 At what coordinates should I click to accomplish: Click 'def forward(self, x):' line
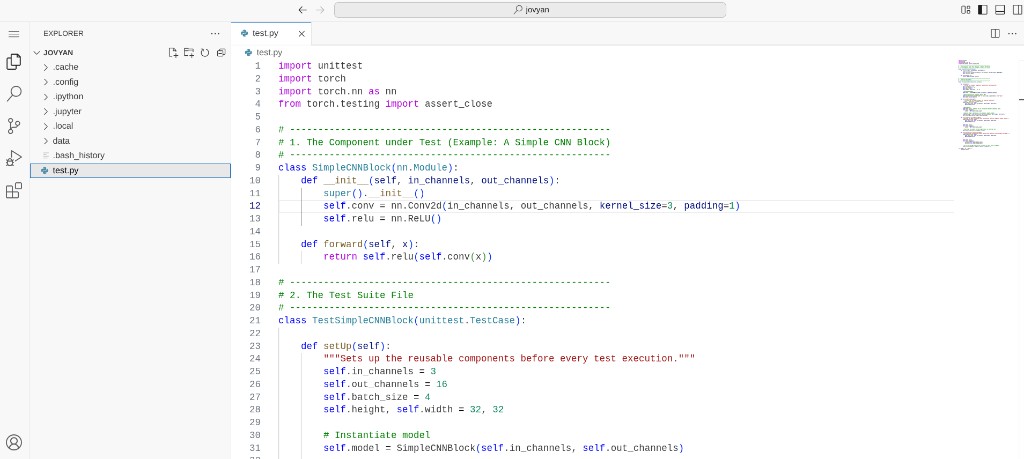coord(359,244)
